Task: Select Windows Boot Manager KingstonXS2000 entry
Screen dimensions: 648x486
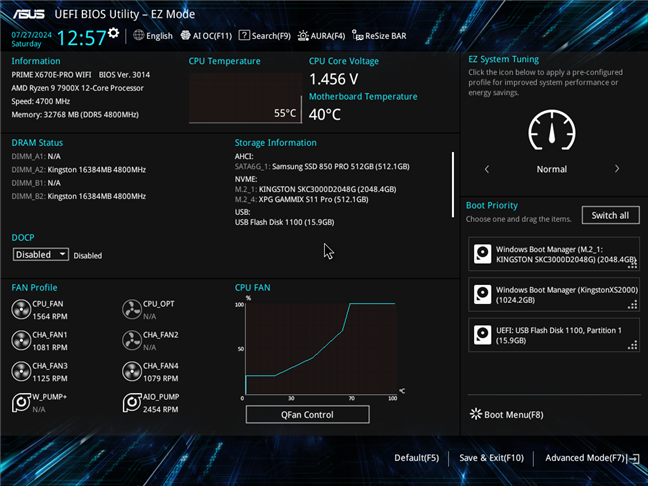Action: click(x=554, y=295)
